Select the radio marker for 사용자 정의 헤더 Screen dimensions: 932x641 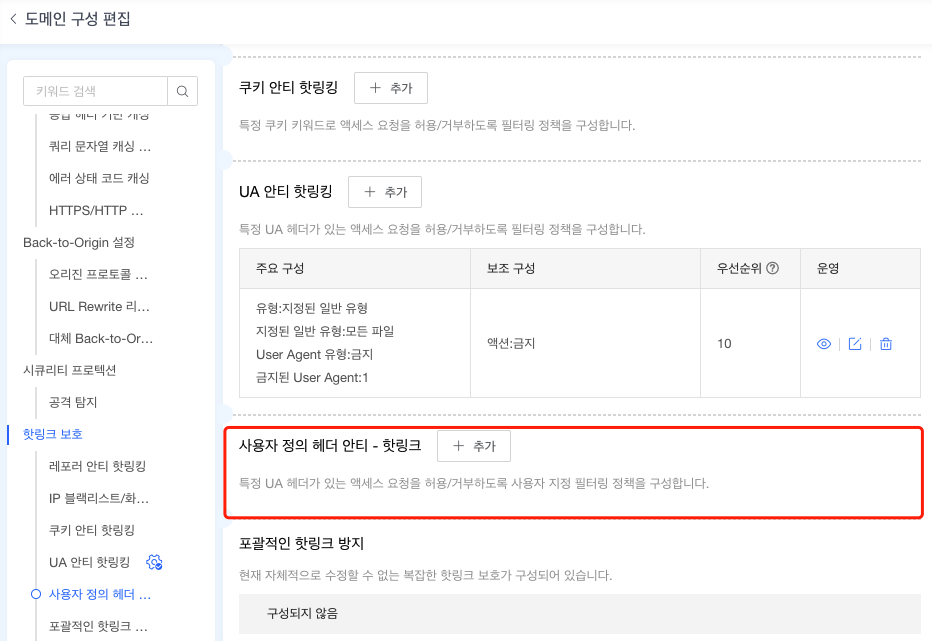pyautogui.click(x=36, y=594)
